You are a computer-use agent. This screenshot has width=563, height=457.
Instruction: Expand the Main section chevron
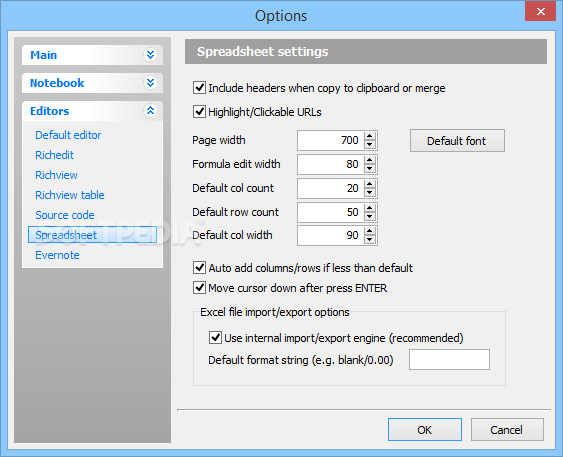pos(150,55)
